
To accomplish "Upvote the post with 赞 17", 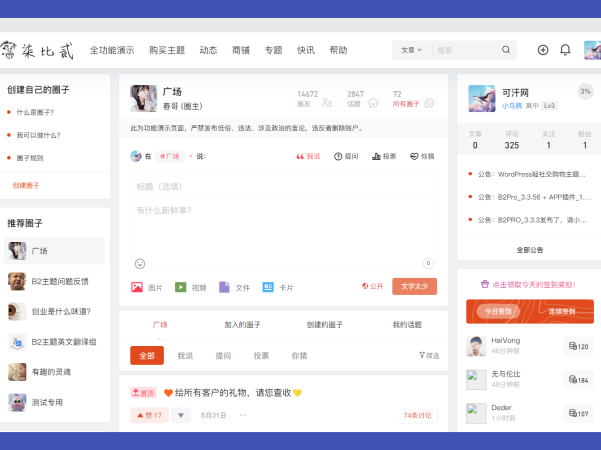I will pyautogui.click(x=149, y=415).
